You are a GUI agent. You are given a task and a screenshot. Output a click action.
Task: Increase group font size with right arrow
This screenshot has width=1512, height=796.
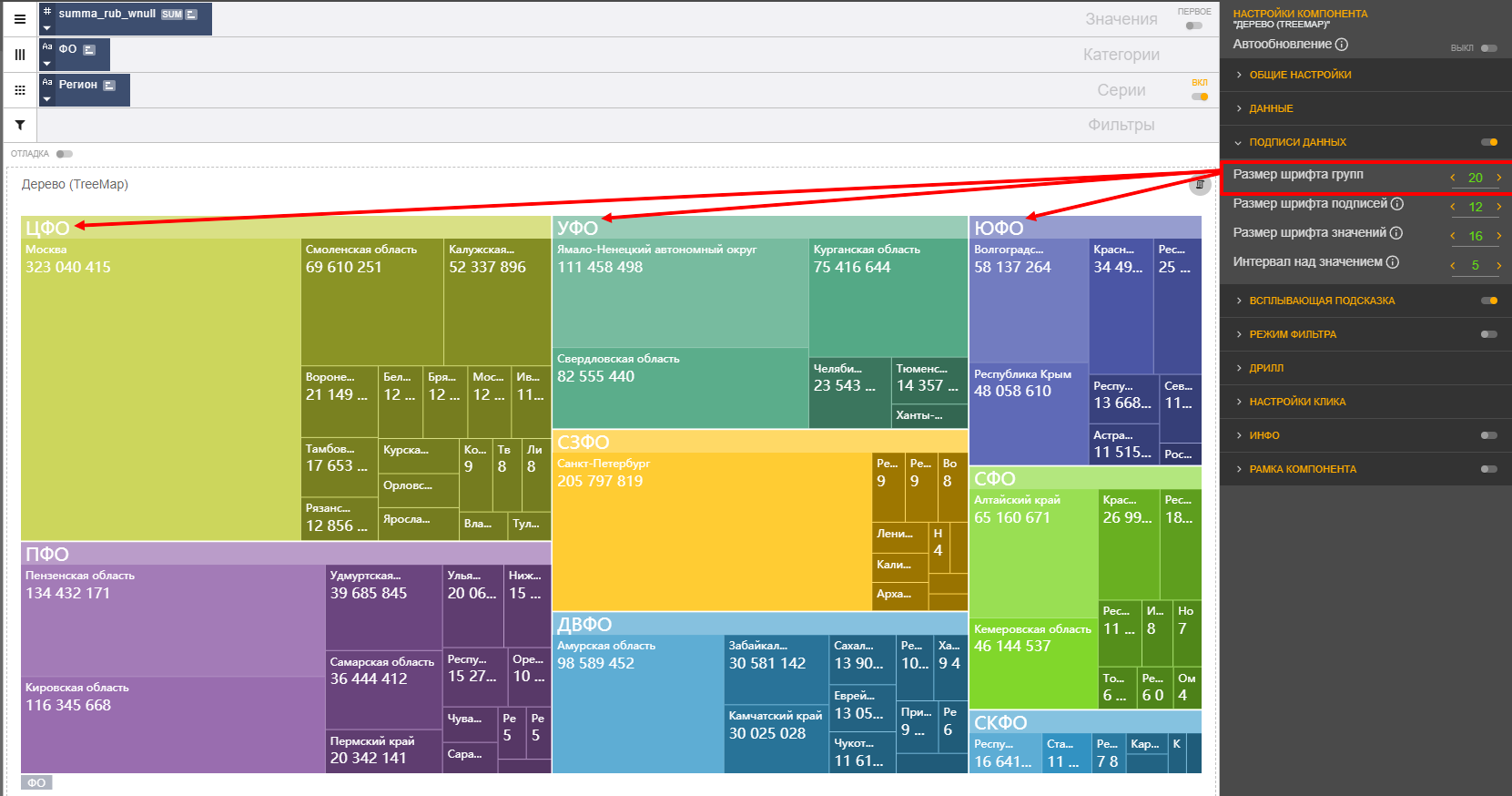pyautogui.click(x=1498, y=178)
